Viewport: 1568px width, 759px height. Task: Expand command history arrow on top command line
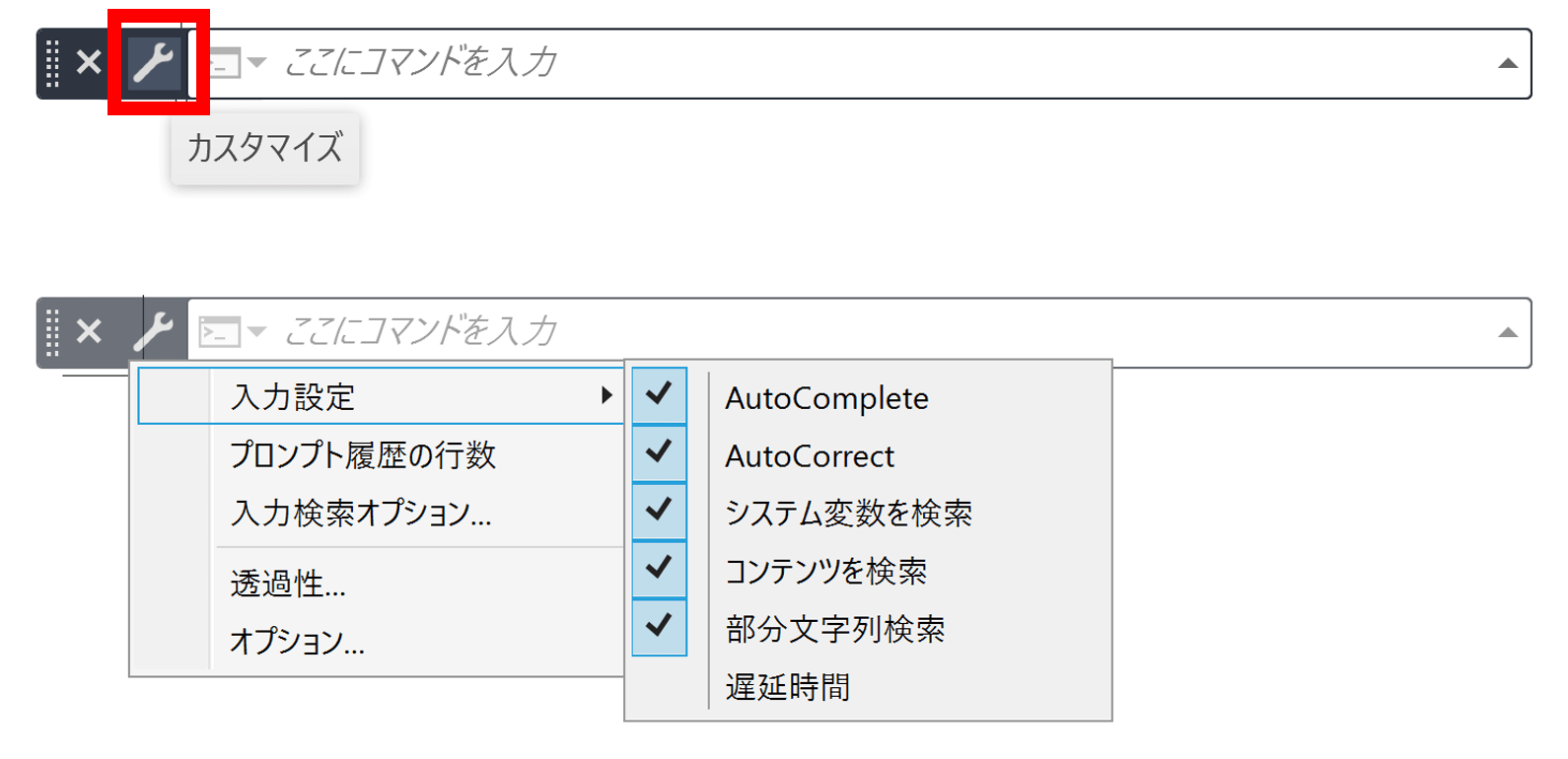click(x=1507, y=64)
